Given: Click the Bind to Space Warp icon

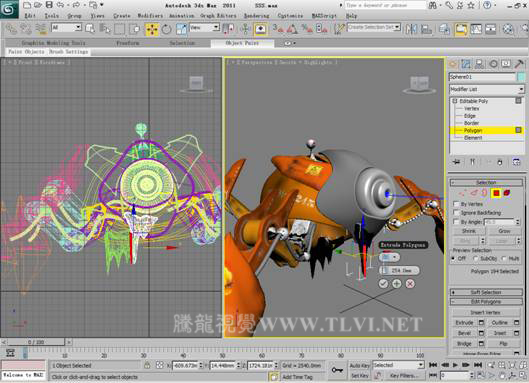Looking at the screenshot, I should click(x=41, y=29).
